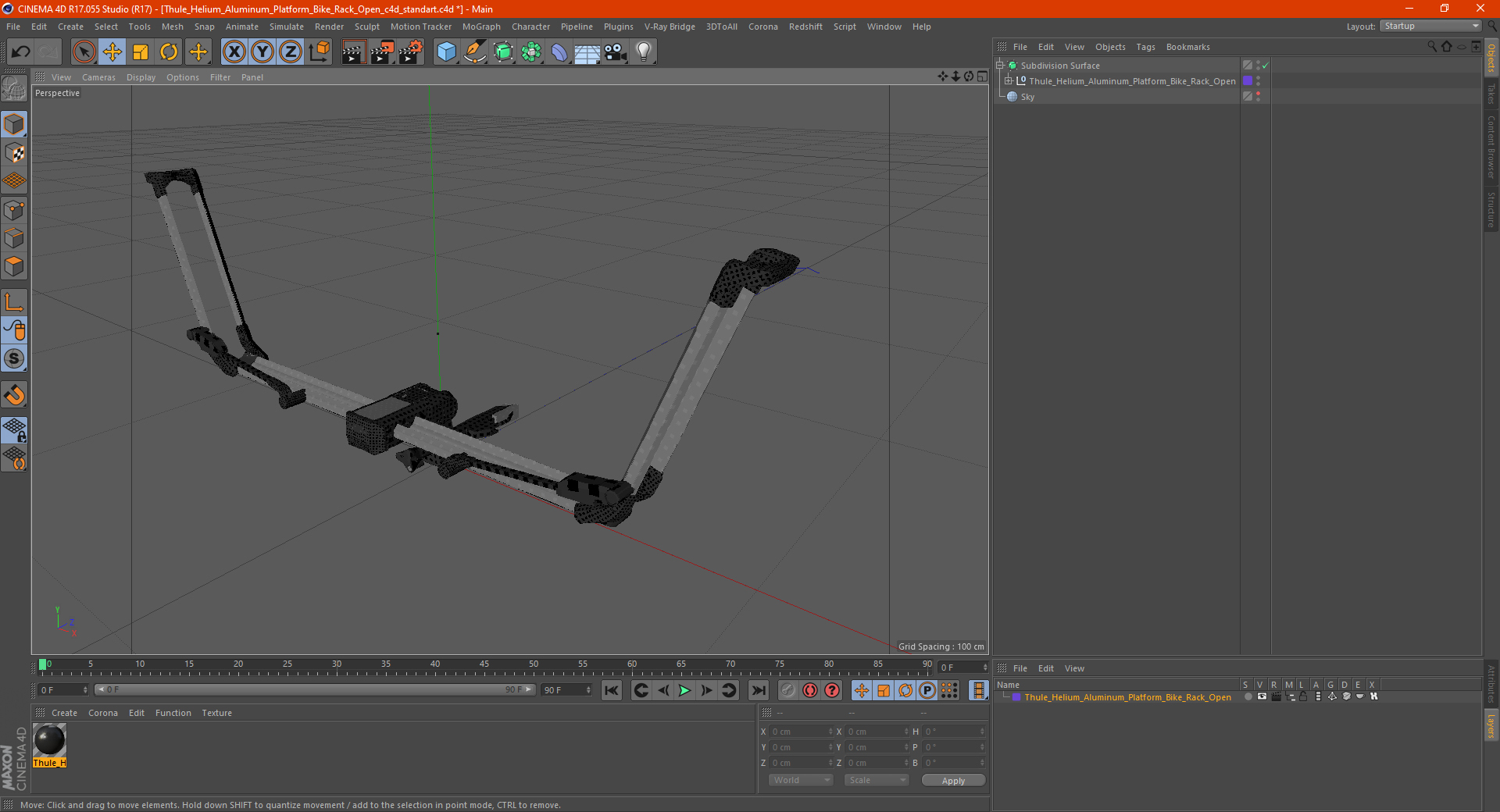Click the spline Pen tool icon
Screen dimensions: 1500x812
pos(474,52)
